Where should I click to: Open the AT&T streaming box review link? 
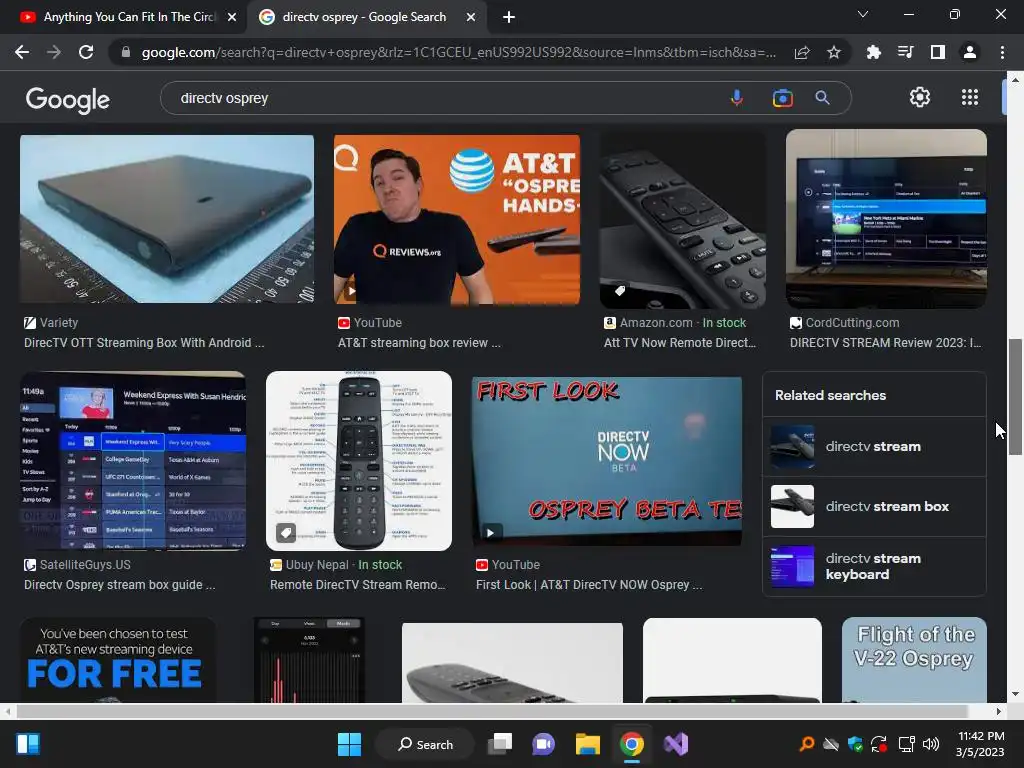tap(419, 343)
